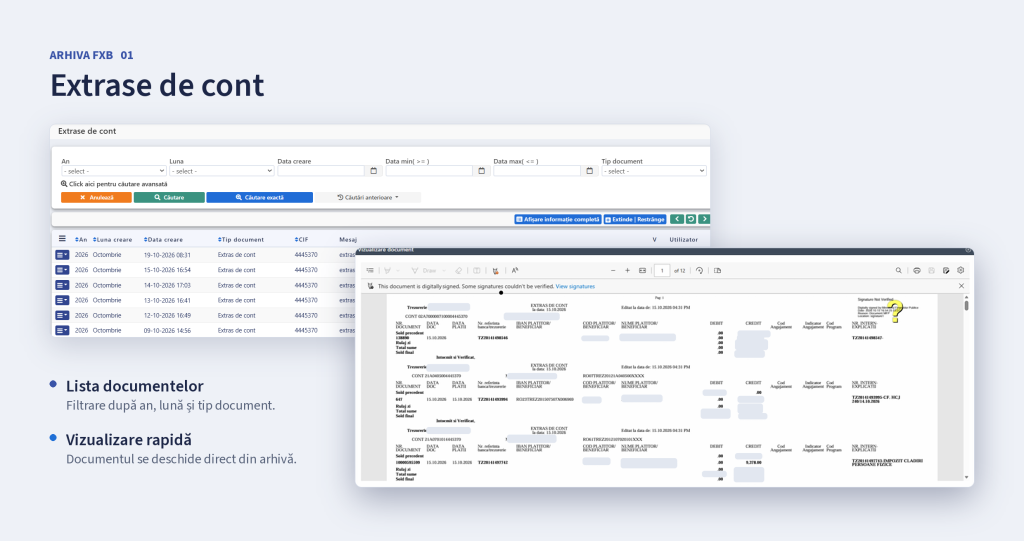Click the Read aloud icon in PDF toolbar
Screen dimensions: 1024x541
pos(515,270)
